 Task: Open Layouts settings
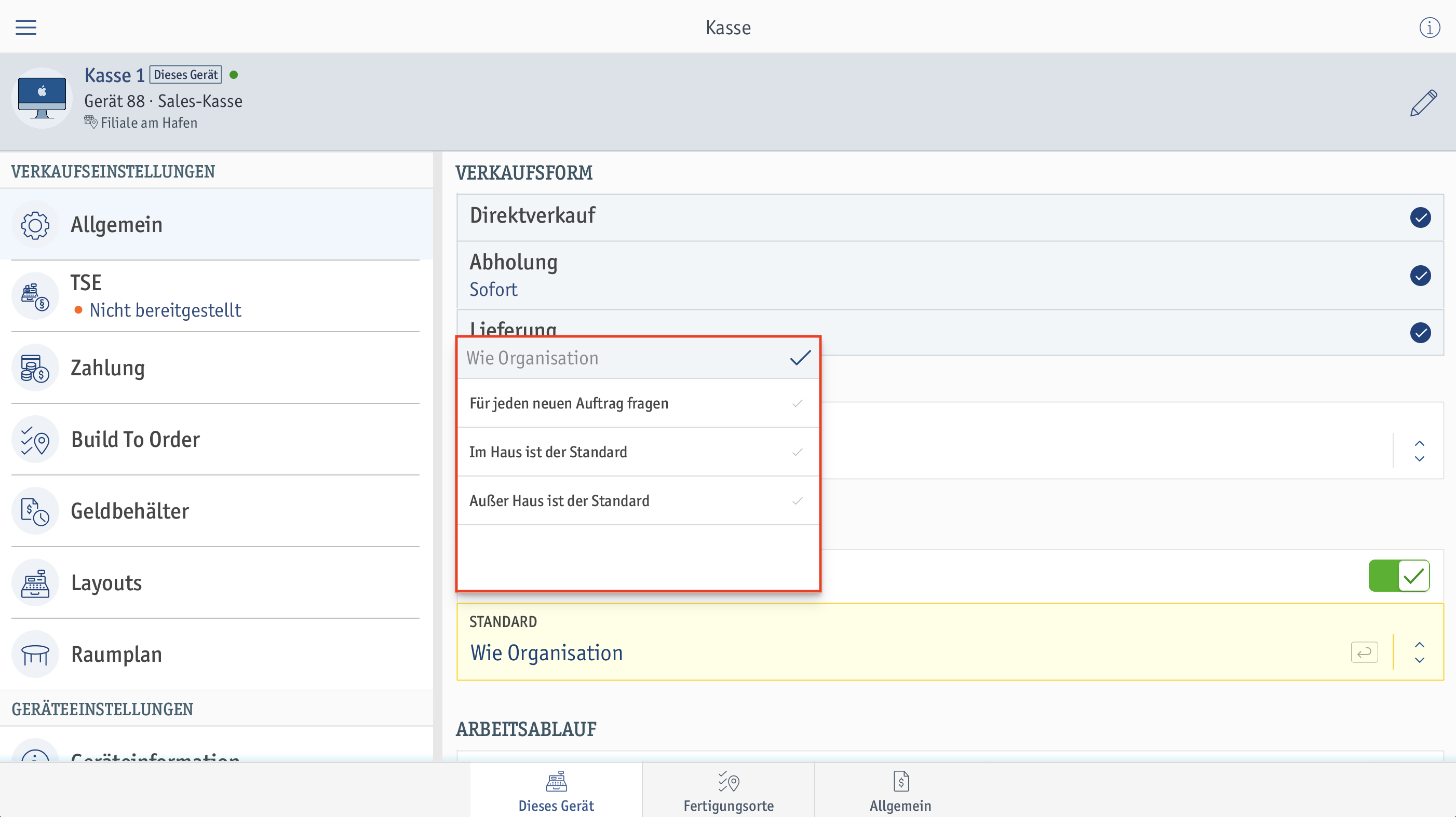(x=217, y=583)
